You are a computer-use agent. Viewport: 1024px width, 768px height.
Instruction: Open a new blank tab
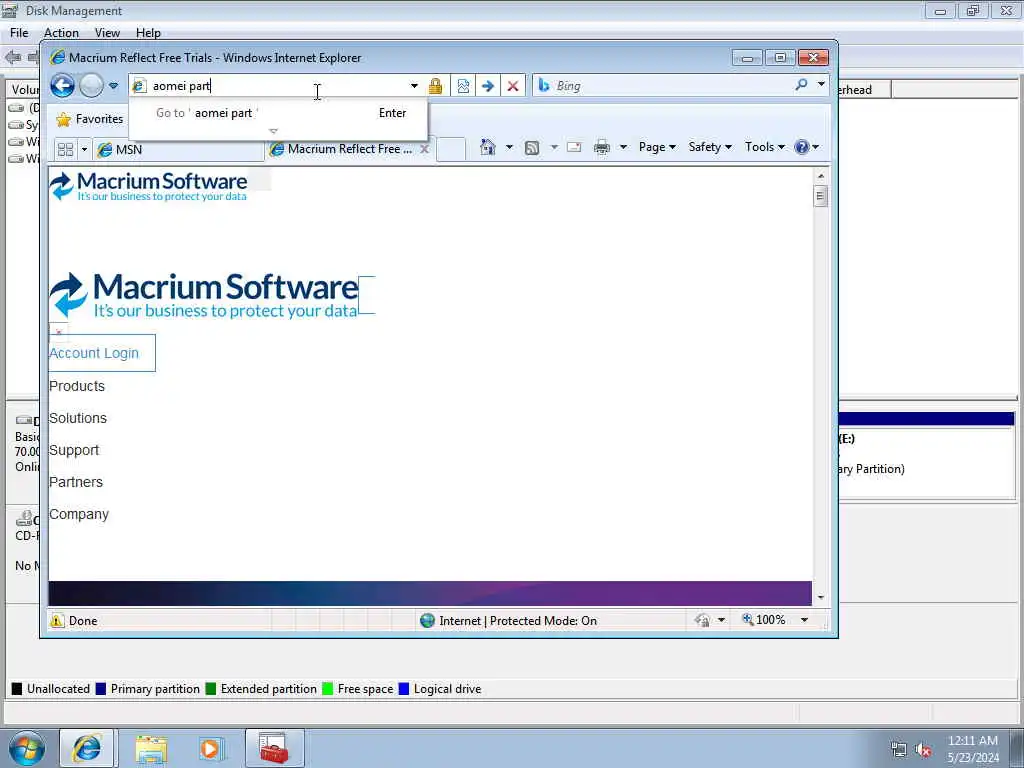click(x=451, y=149)
